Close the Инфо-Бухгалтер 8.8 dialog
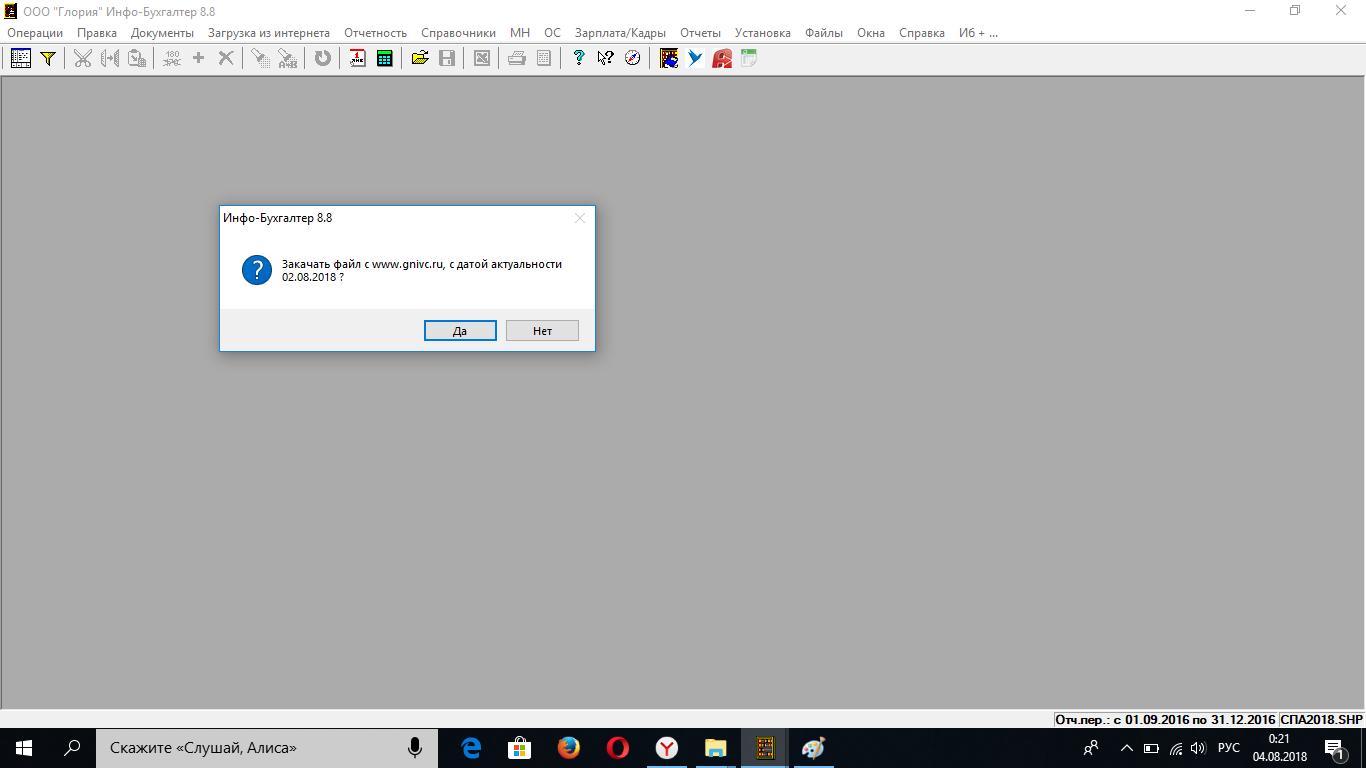This screenshot has width=1366, height=768. 579,218
